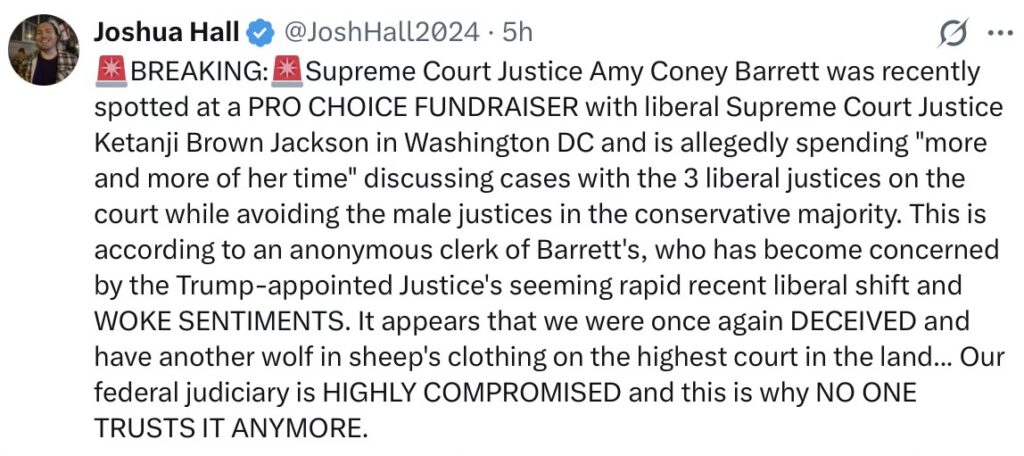Click the 5h post timestamp
The image size is (1024, 456).
tap(517, 33)
